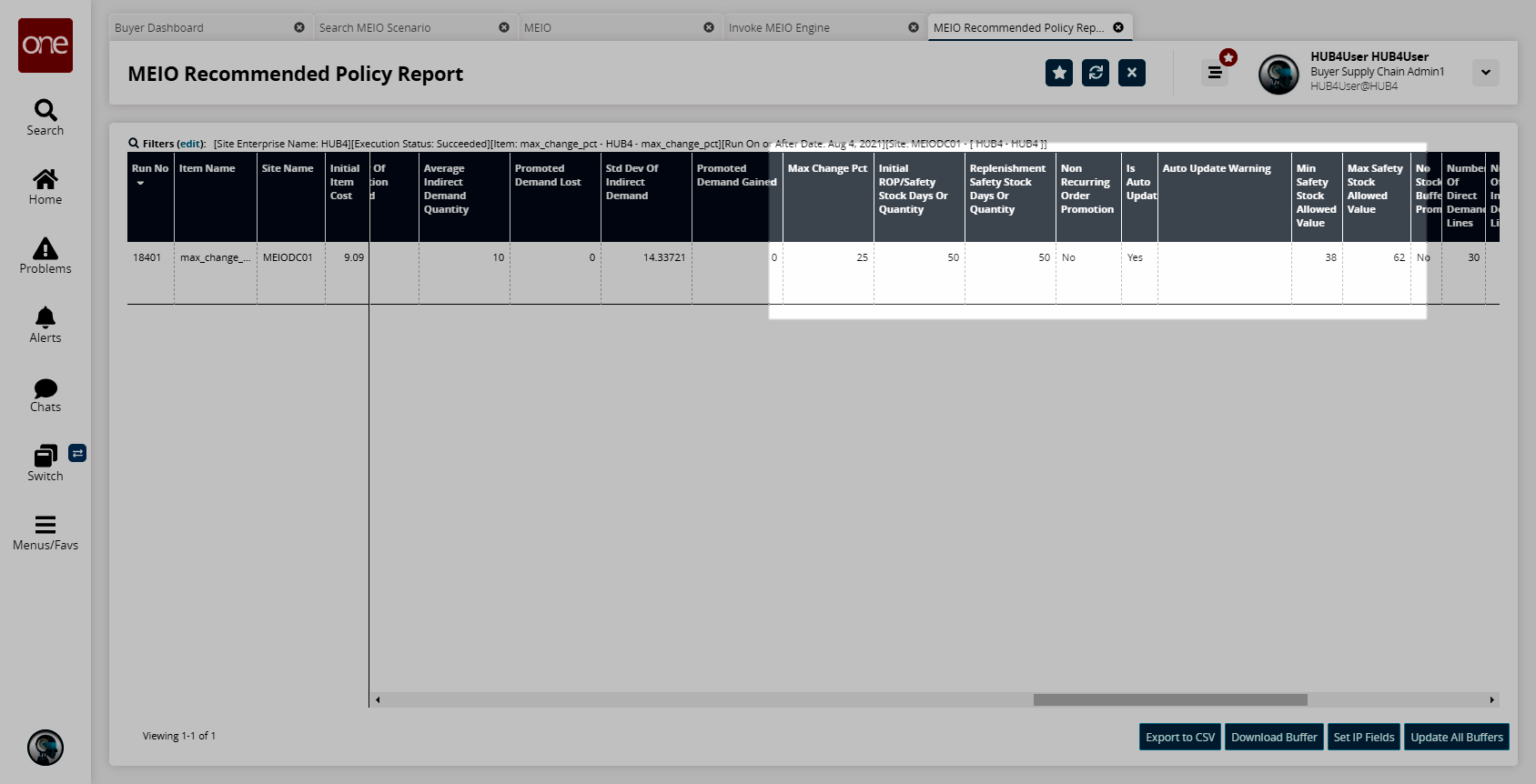Image resolution: width=1536 pixels, height=784 pixels.
Task: Click the filters edit link
Action: [190, 144]
